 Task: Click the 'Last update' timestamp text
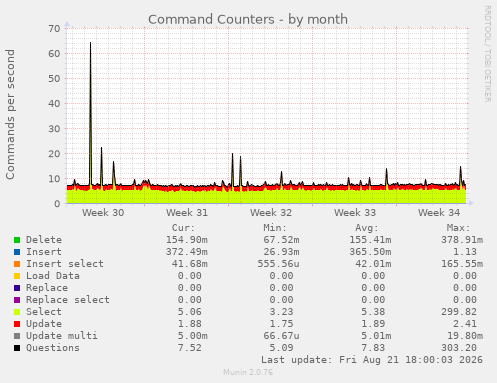click(372, 360)
